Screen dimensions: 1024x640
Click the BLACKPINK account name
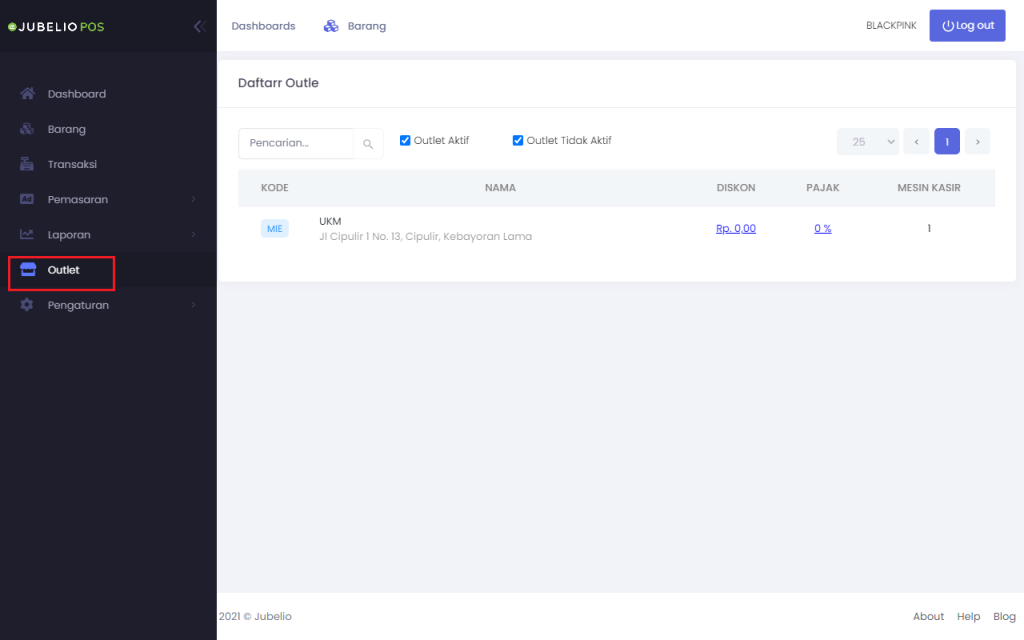coord(891,25)
